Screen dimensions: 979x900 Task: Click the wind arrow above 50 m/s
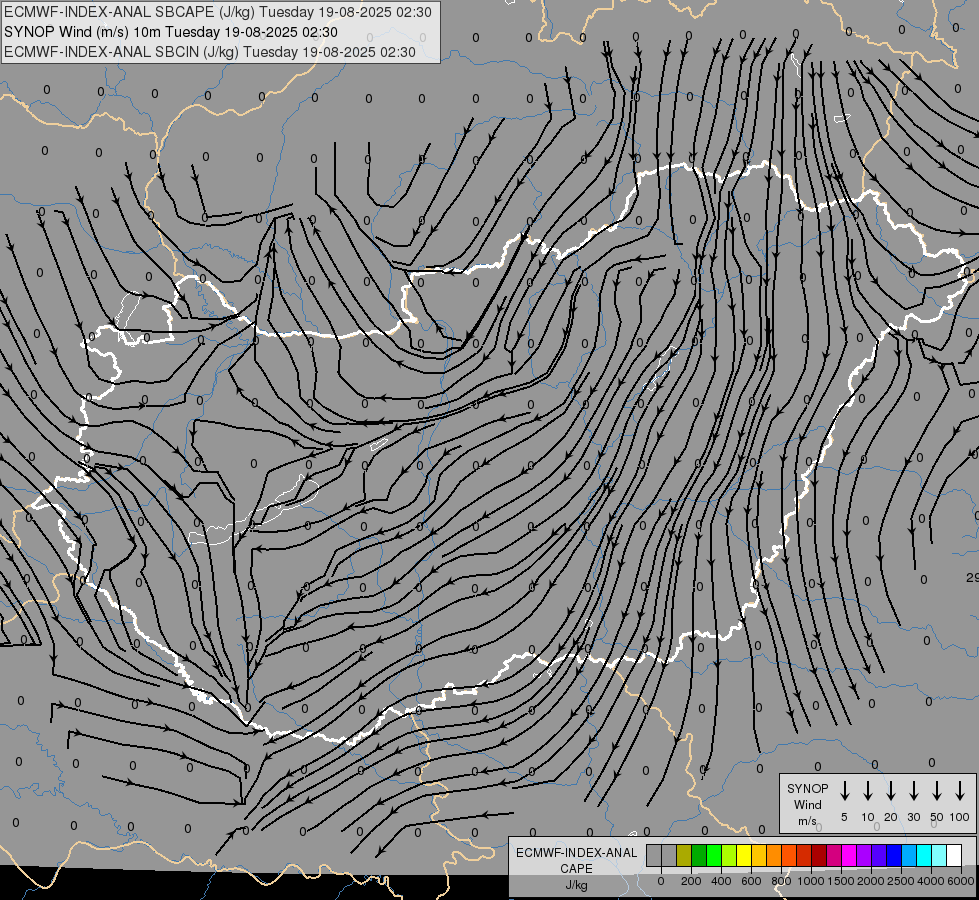pos(937,791)
